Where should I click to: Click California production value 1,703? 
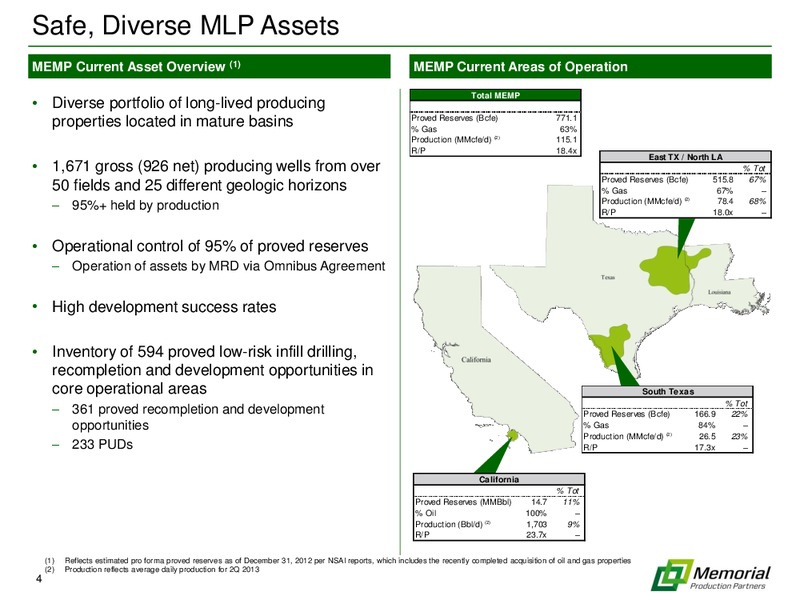point(536,524)
